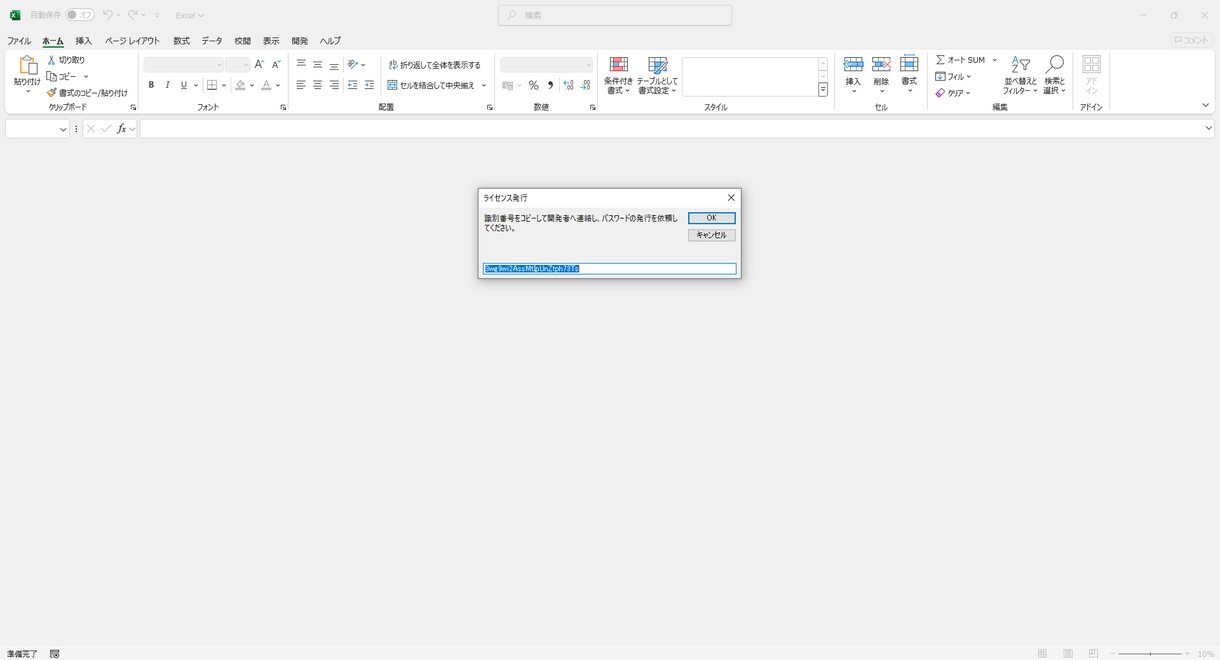The width and height of the screenshot is (1220, 660).
Task: Select bottom vertical alignment icon
Action: (x=334, y=64)
